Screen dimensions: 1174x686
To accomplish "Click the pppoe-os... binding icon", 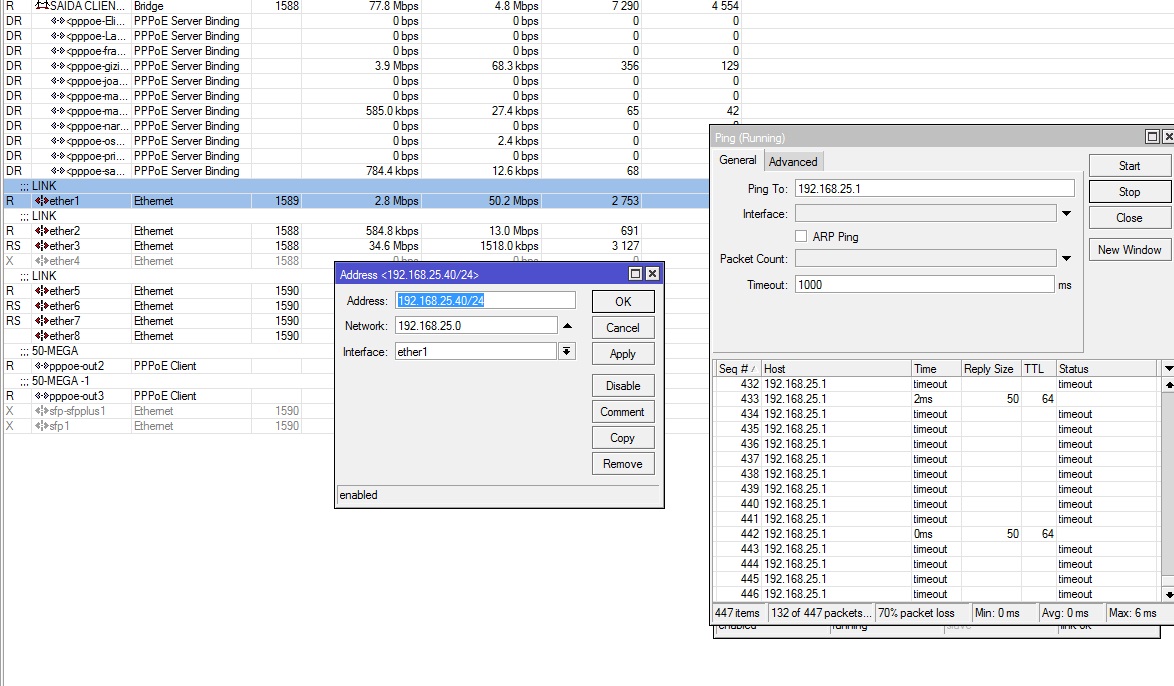I will [58, 141].
